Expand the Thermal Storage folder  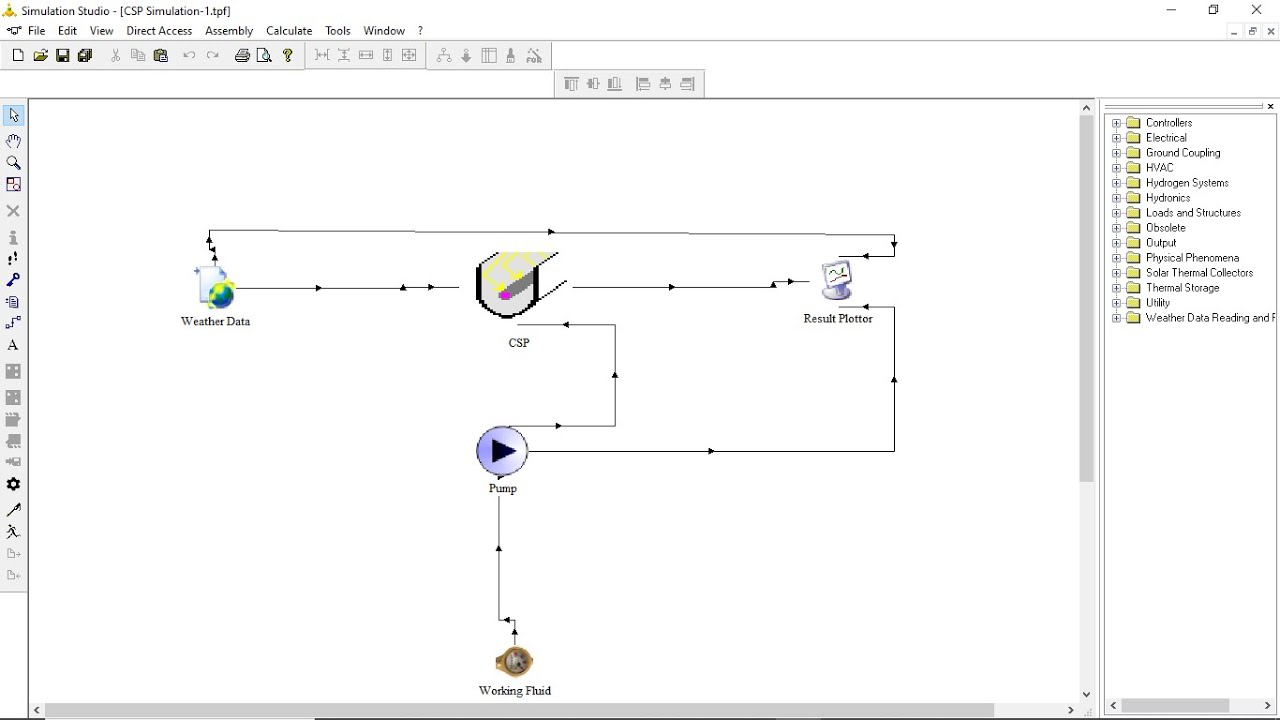(x=1117, y=288)
